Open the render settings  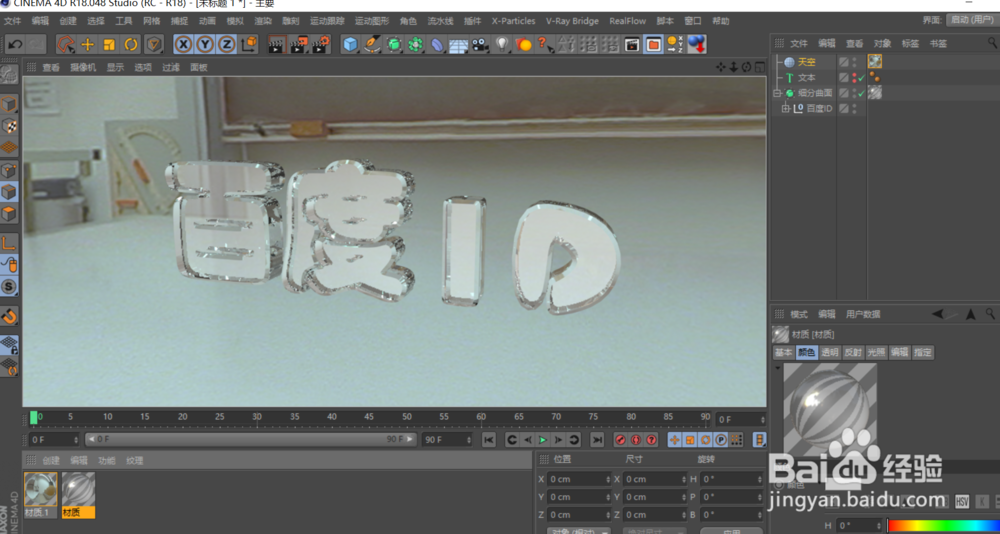tap(321, 45)
